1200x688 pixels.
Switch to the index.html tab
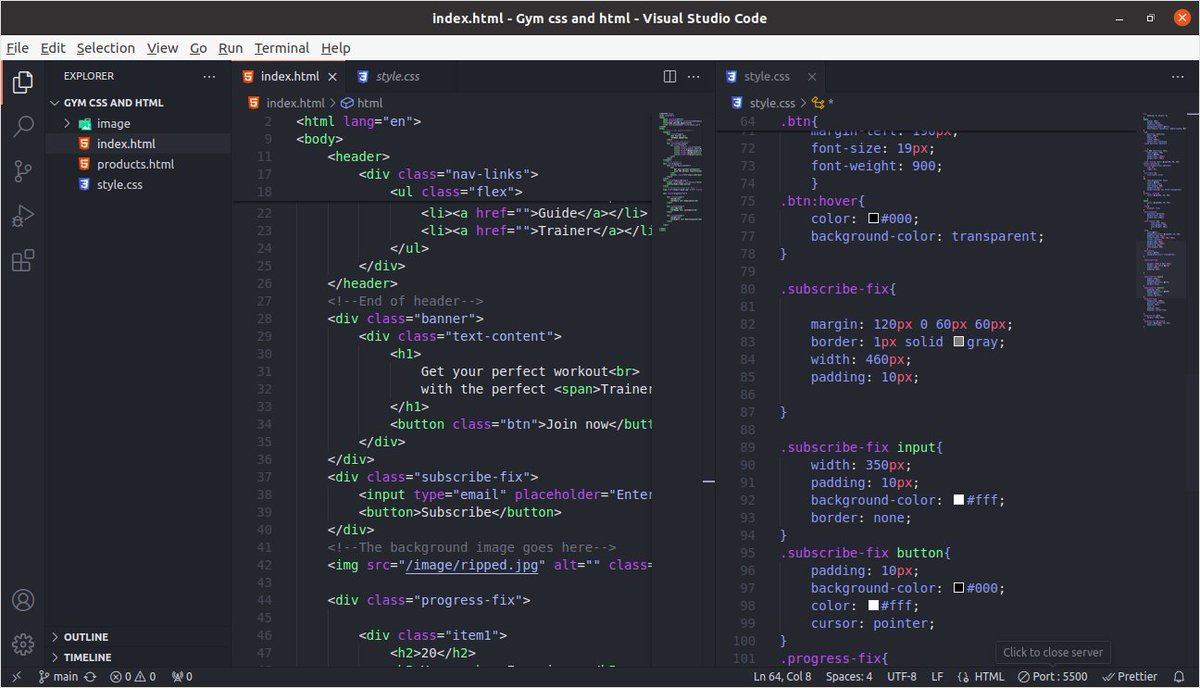(289, 75)
